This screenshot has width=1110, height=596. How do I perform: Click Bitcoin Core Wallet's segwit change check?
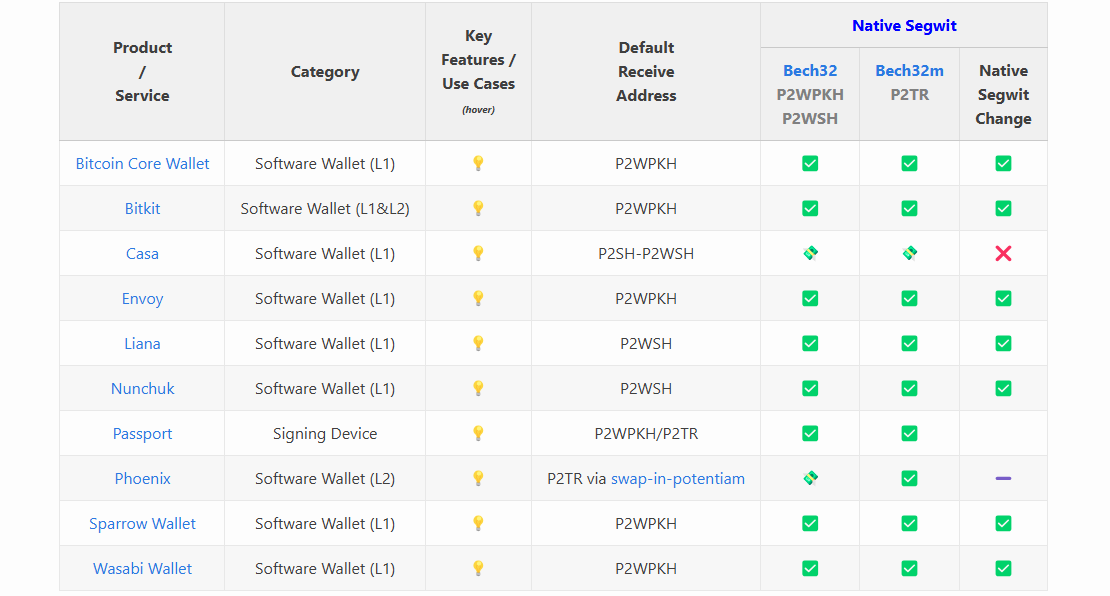coord(1003,164)
